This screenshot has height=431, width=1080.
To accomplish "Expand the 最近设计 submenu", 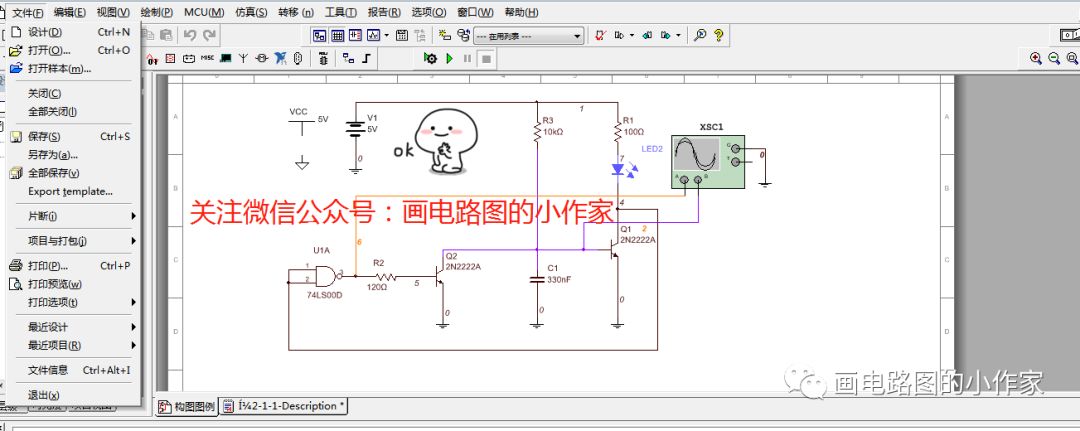I will 74,327.
